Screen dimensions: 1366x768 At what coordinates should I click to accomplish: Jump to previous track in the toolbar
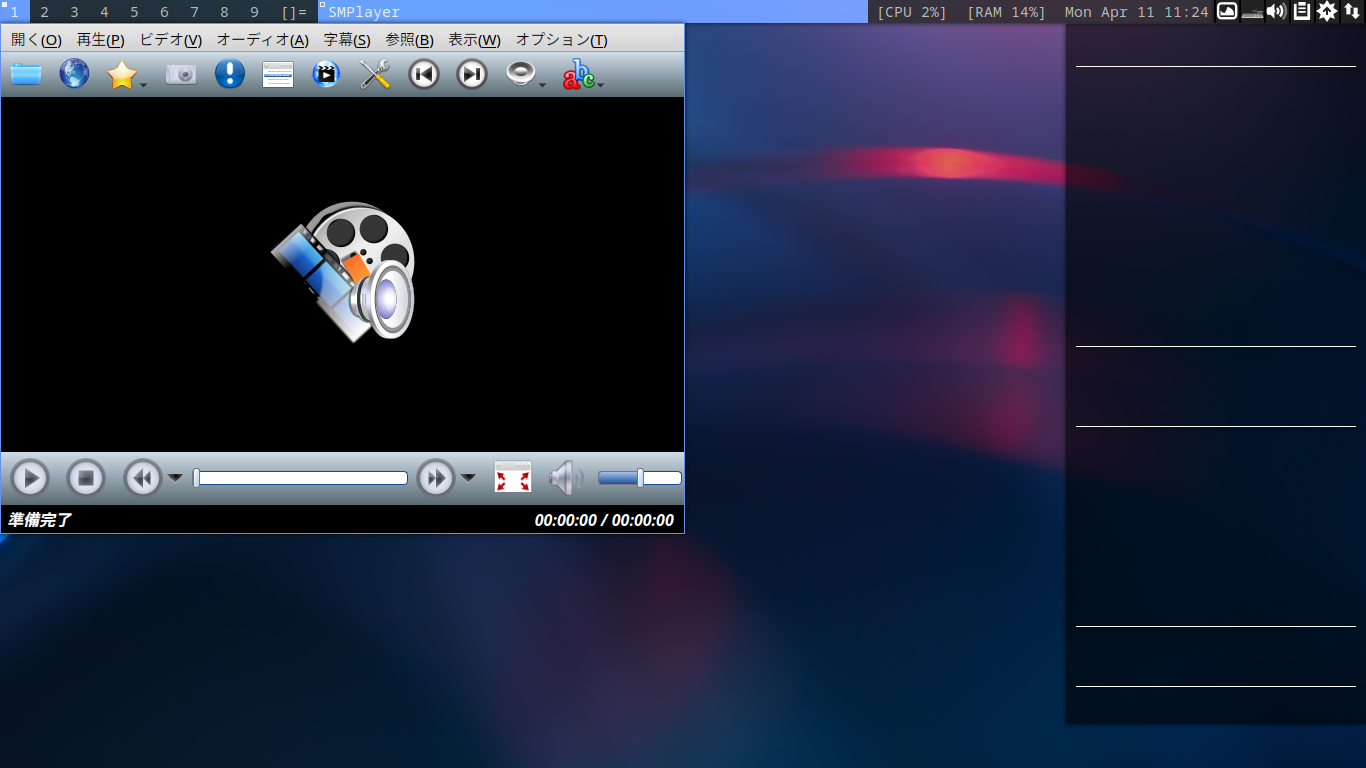[424, 74]
